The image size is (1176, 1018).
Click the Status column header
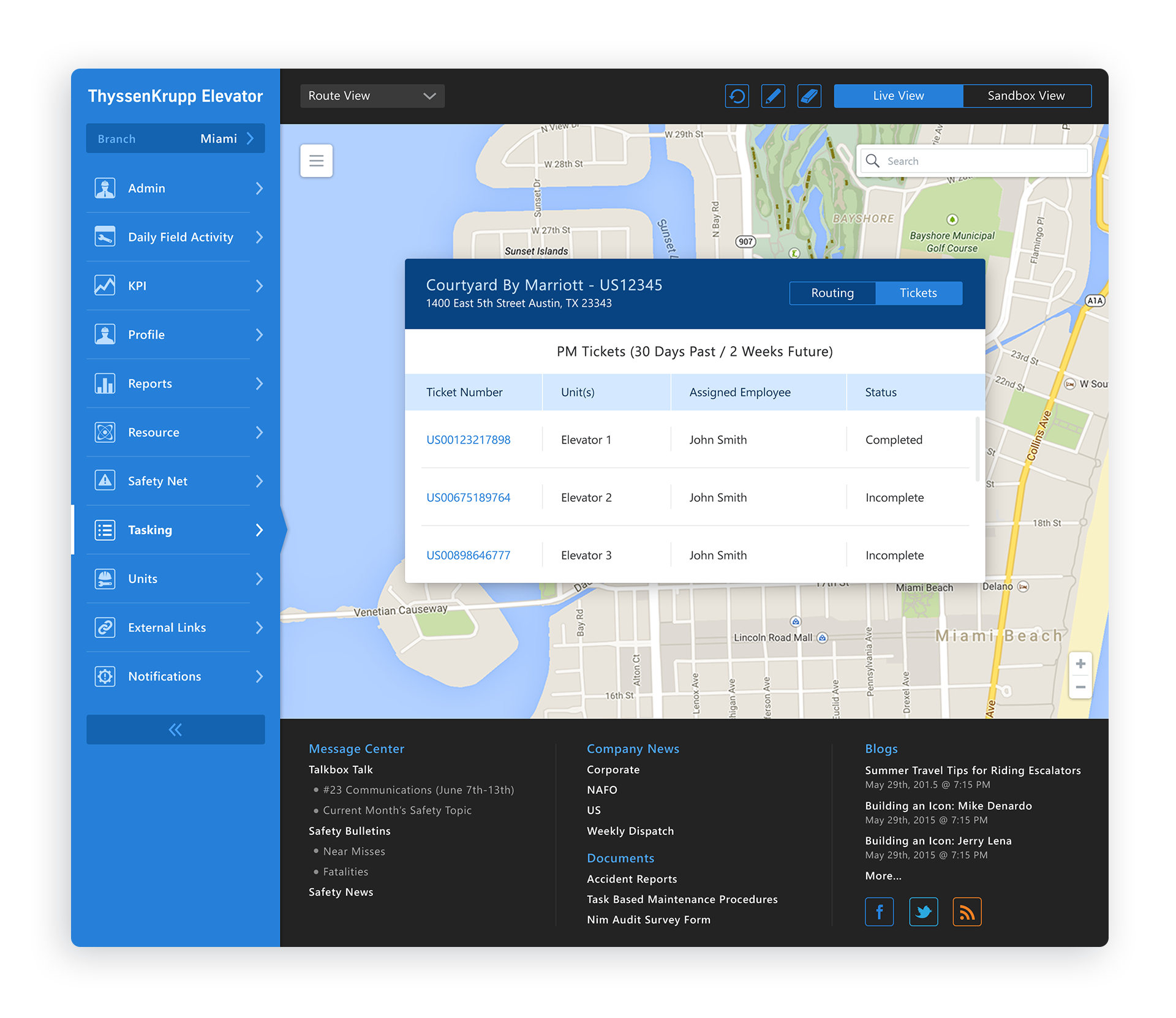click(916, 392)
